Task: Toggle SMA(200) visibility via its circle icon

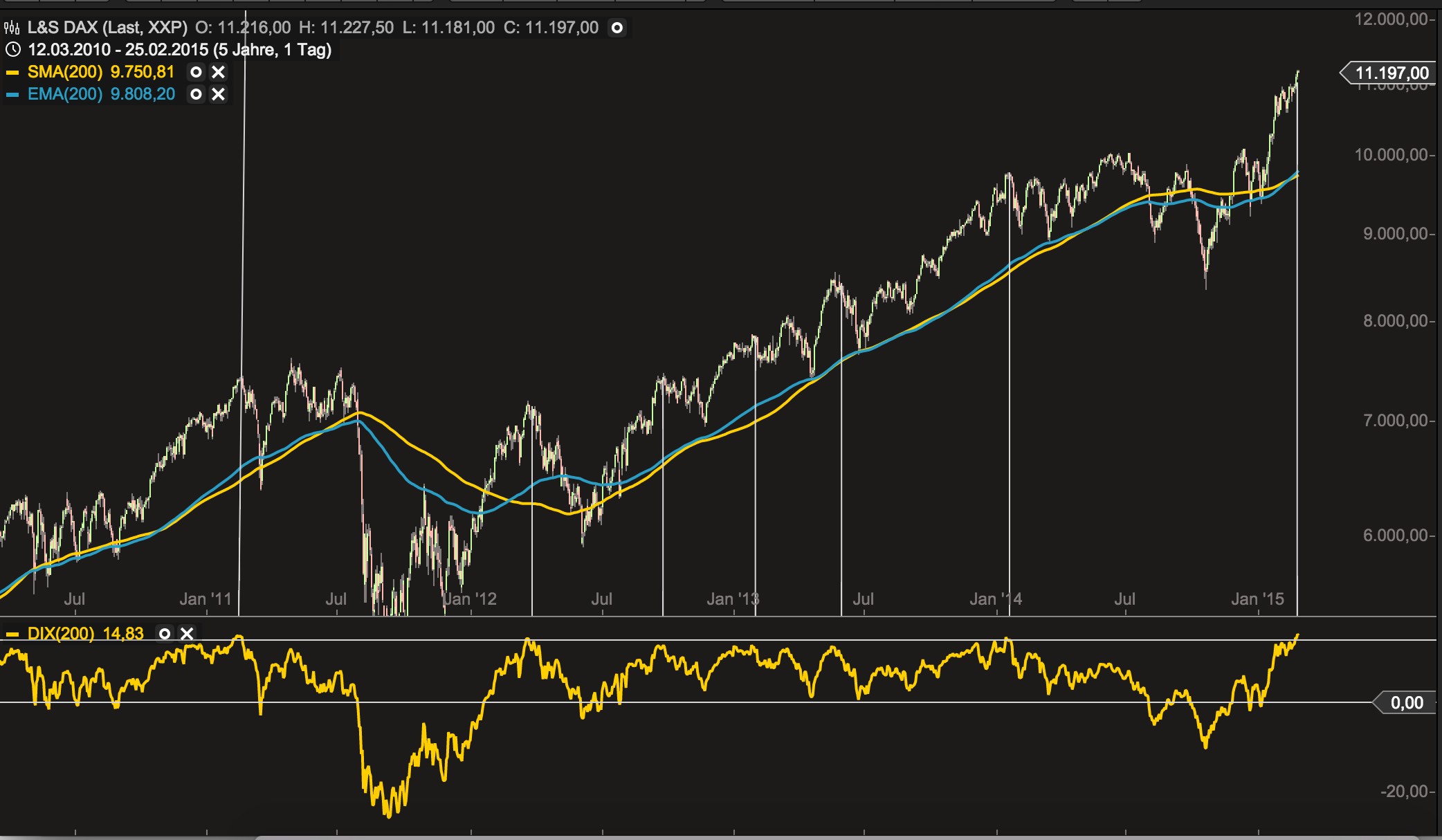Action: (197, 73)
